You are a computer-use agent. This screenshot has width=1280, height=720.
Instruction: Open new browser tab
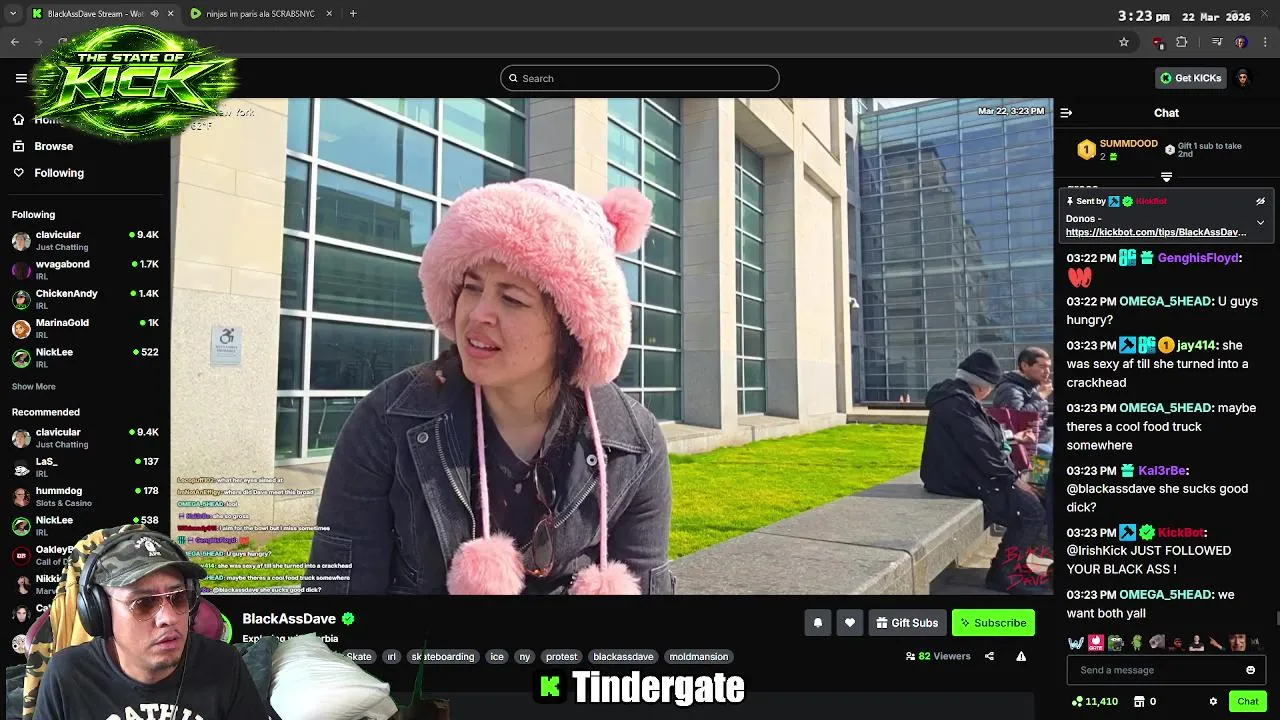tap(353, 14)
